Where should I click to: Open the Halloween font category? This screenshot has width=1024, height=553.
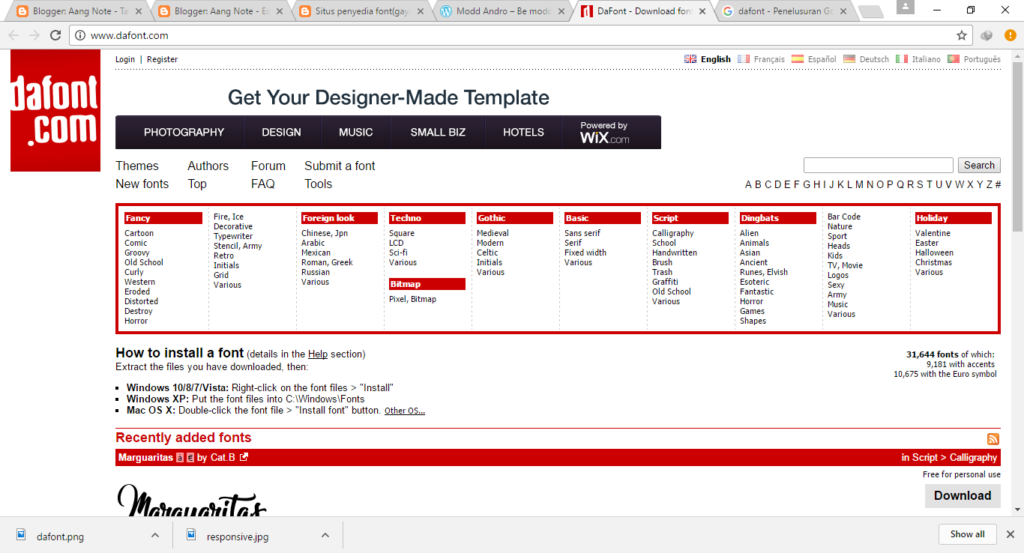(x=934, y=253)
